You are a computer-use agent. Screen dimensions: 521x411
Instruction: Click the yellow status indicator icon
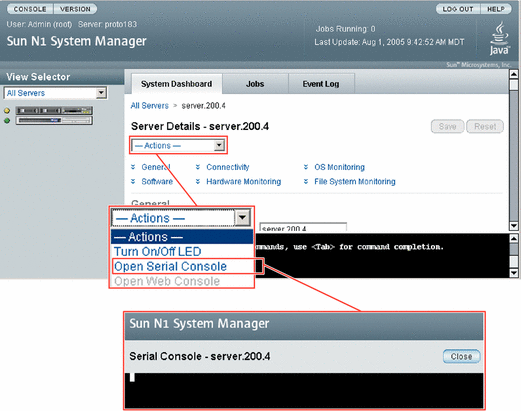7,111
